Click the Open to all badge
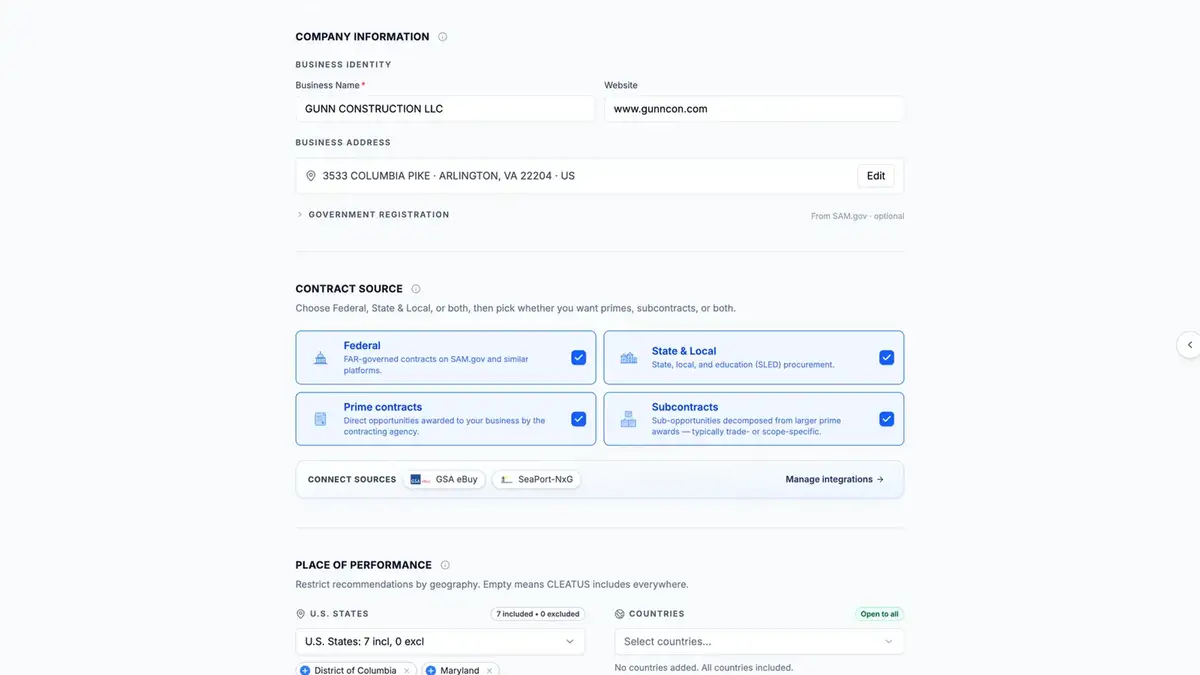The height and width of the screenshot is (675, 1200). point(880,614)
